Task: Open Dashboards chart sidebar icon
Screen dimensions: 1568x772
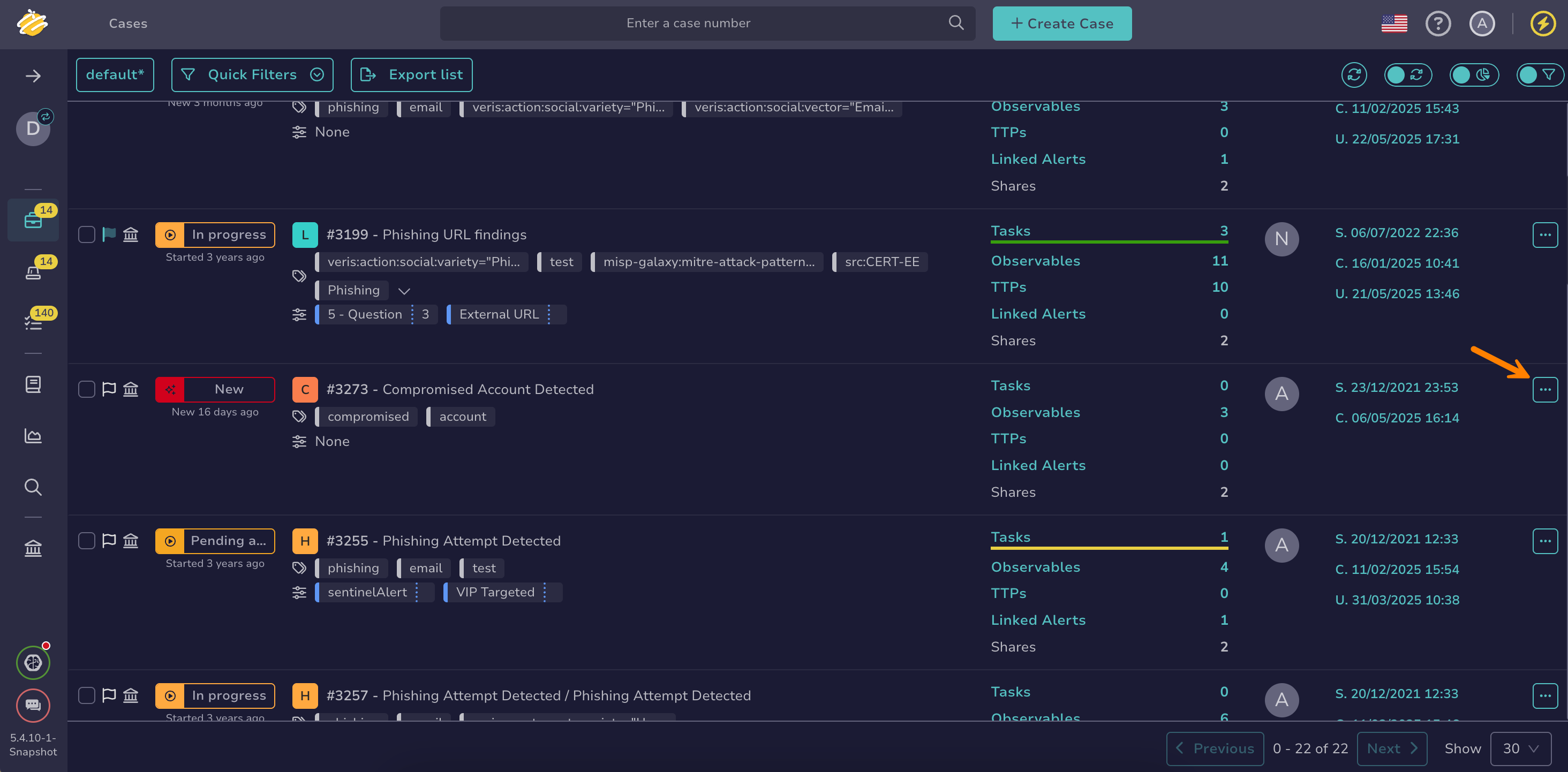Action: (33, 436)
